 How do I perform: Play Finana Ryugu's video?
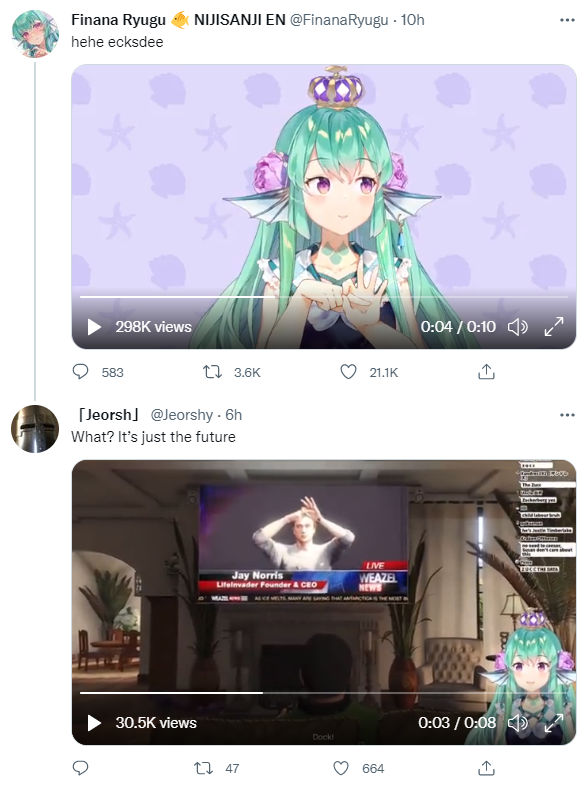click(x=94, y=327)
